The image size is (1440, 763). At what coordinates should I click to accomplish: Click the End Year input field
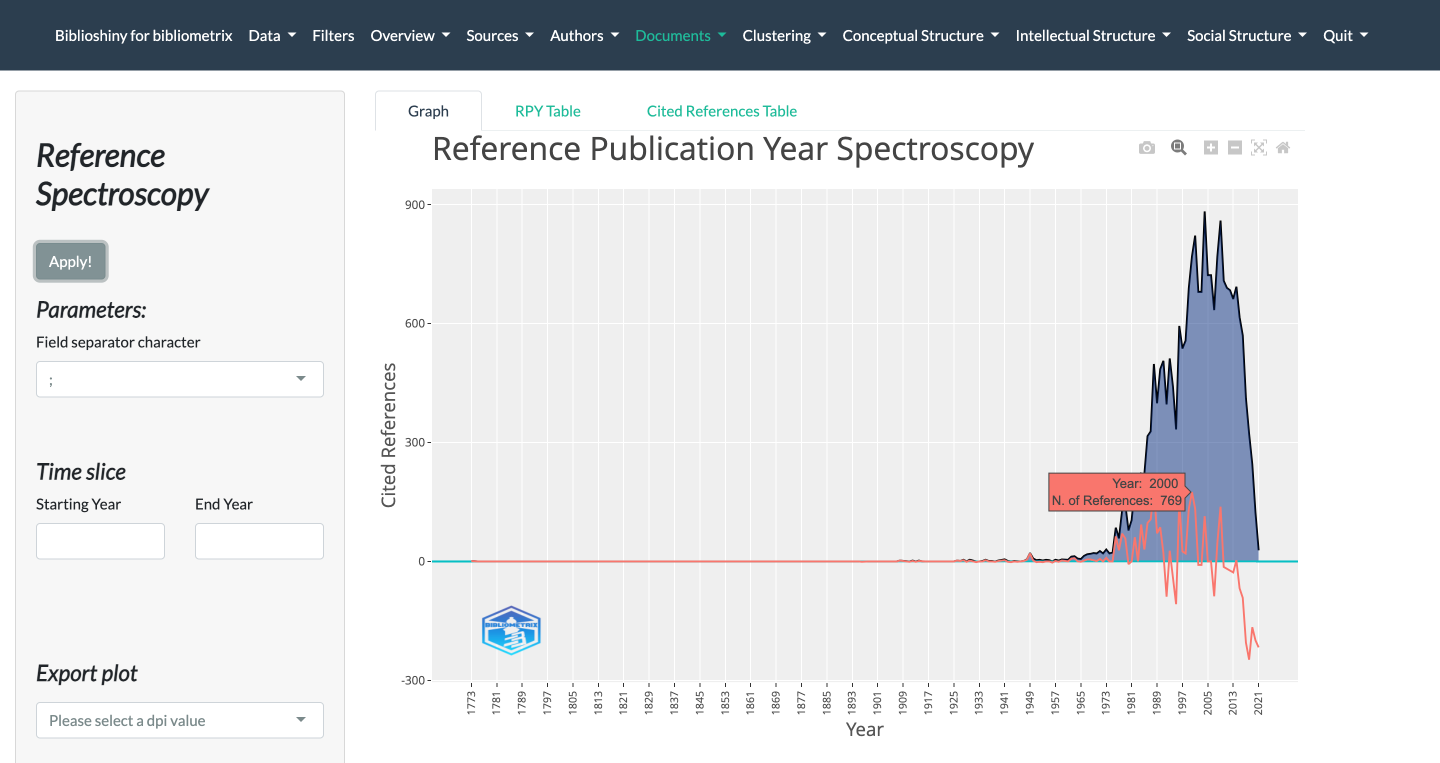(259, 541)
